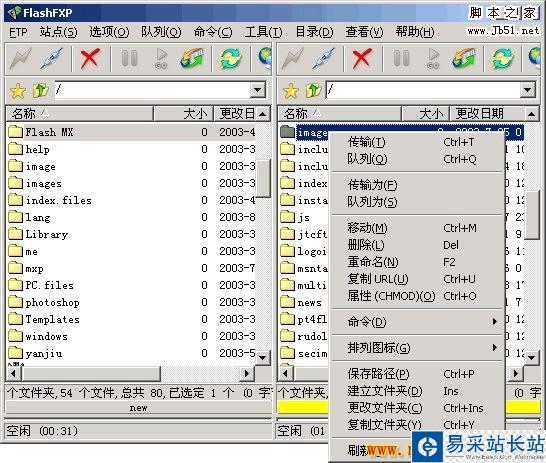Click the photoshop folder icon in left list
This screenshot has height=463, width=546.
click(15, 302)
